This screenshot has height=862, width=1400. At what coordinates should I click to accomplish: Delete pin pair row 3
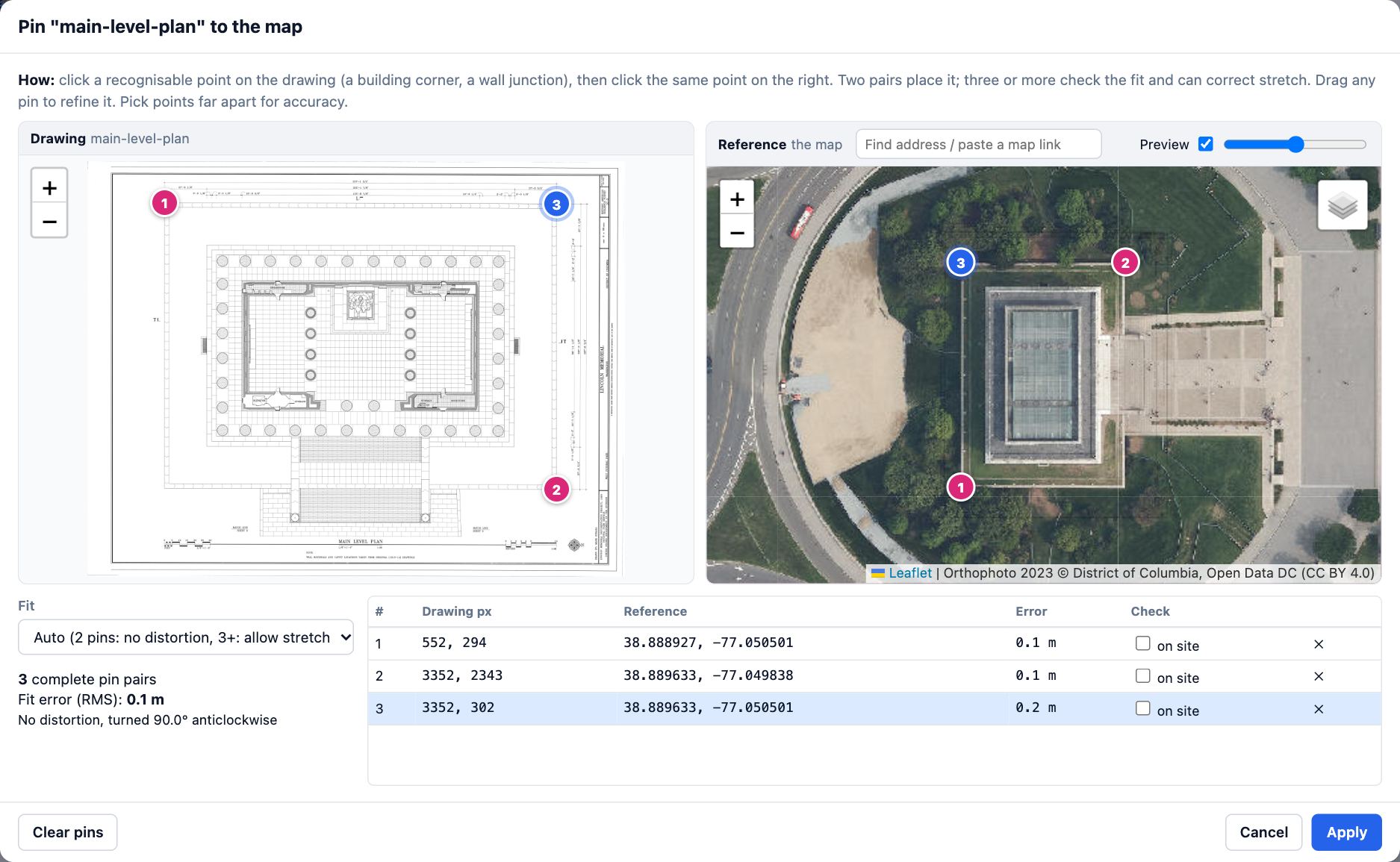(1319, 709)
